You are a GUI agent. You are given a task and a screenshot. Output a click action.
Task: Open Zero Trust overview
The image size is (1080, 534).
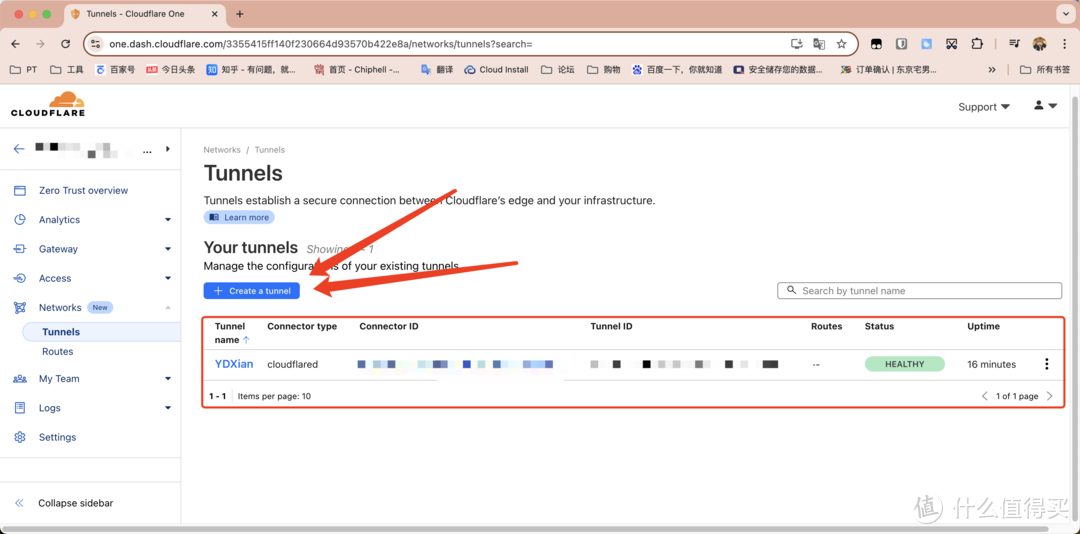click(x=83, y=190)
